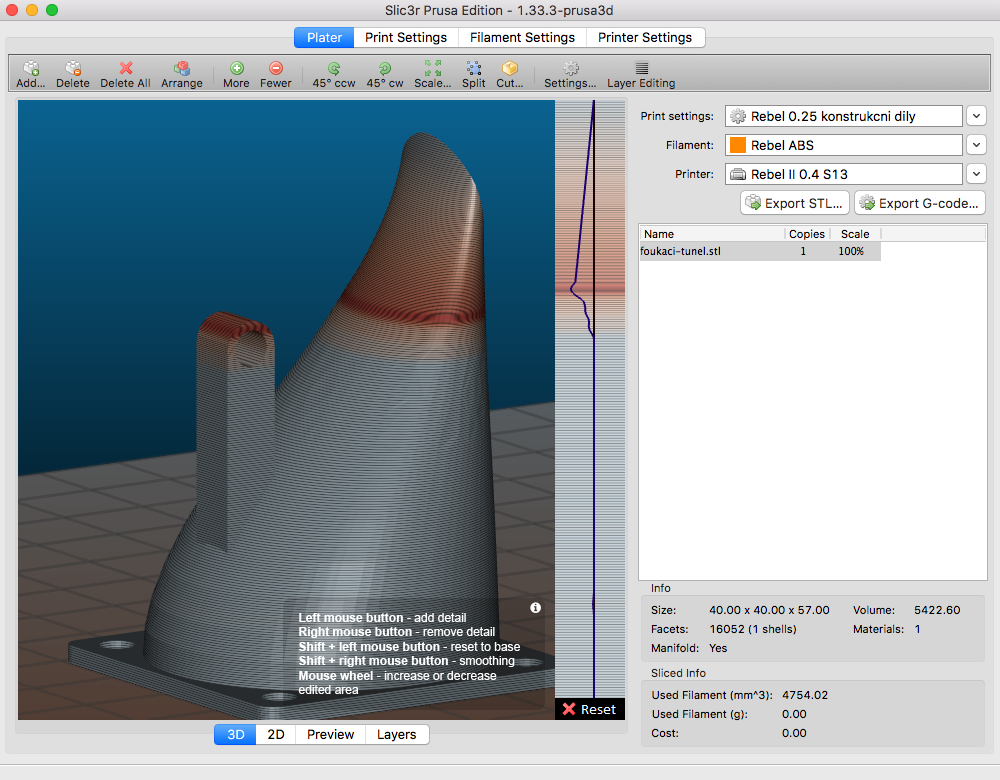Image resolution: width=1000 pixels, height=780 pixels.
Task: Switch the view to 2D
Action: [x=276, y=734]
